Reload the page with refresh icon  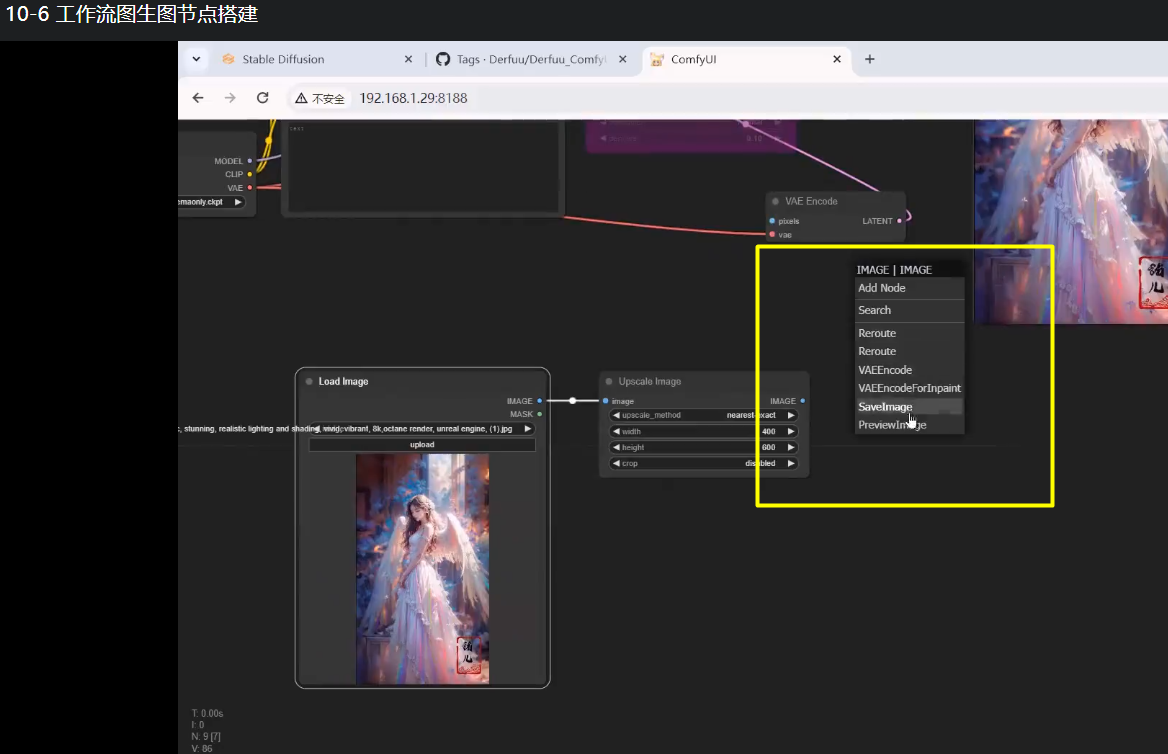263,98
